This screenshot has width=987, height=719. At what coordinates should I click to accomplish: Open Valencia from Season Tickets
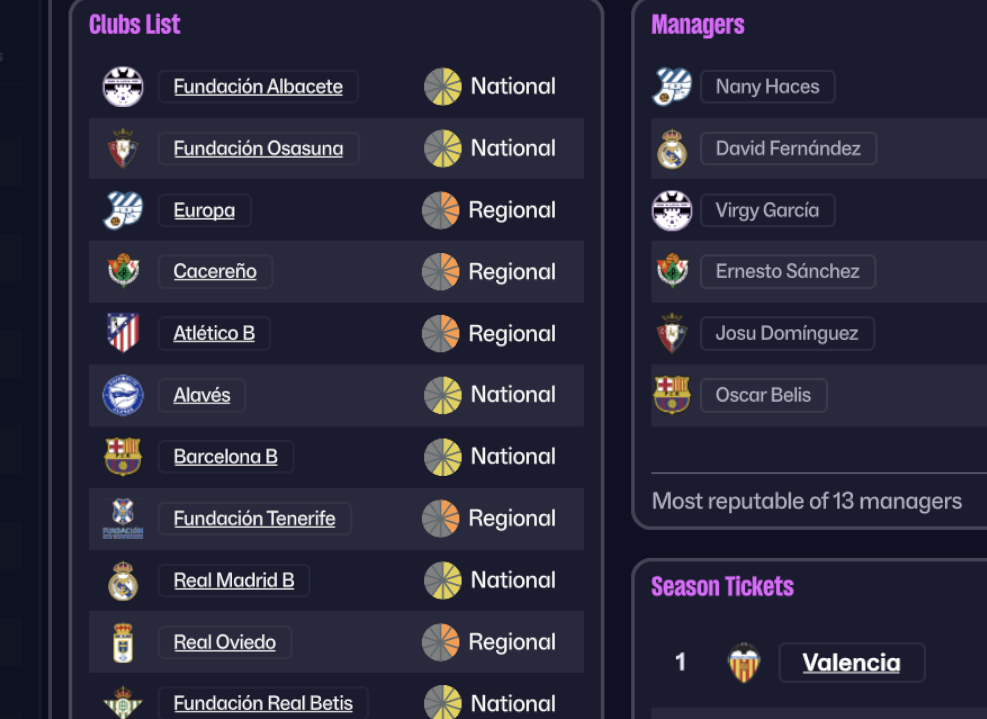pos(851,663)
